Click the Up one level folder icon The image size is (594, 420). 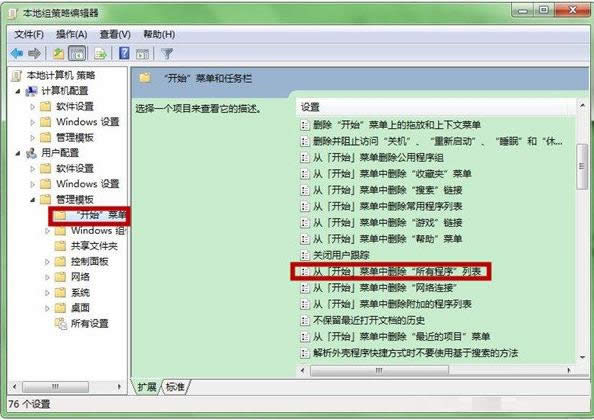(x=58, y=53)
